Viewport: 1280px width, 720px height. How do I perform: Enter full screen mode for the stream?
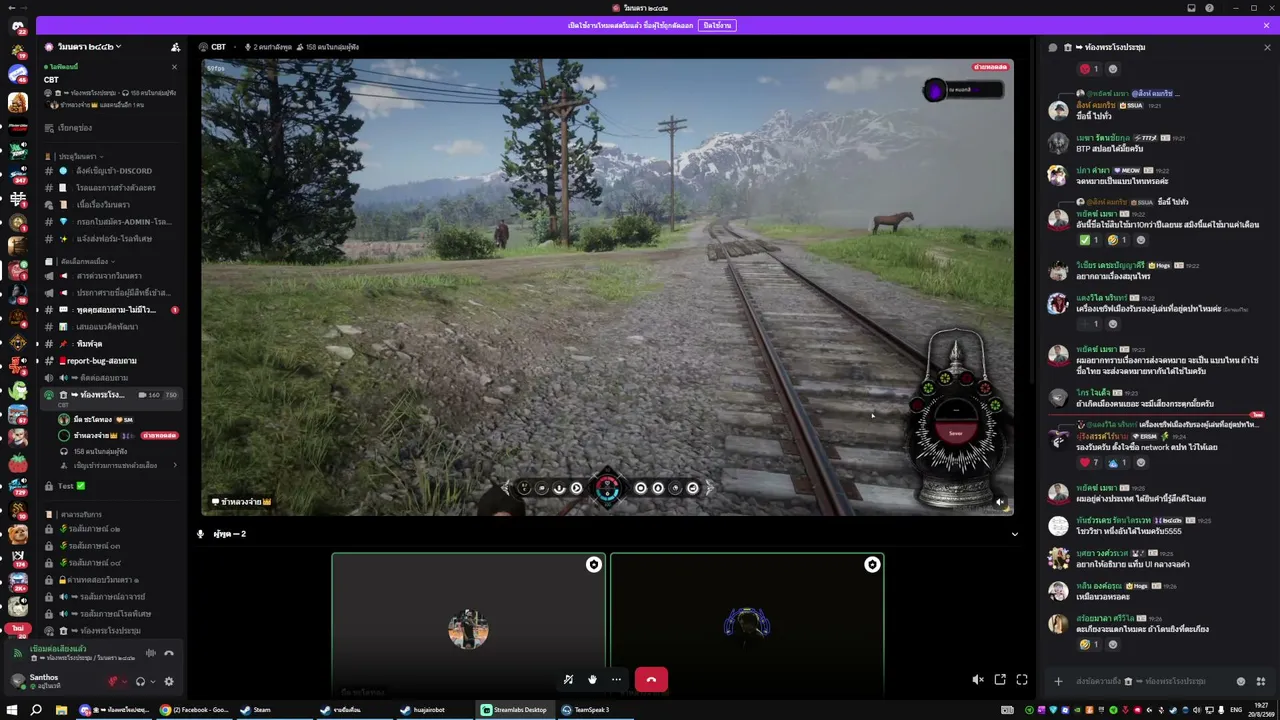[1022, 680]
